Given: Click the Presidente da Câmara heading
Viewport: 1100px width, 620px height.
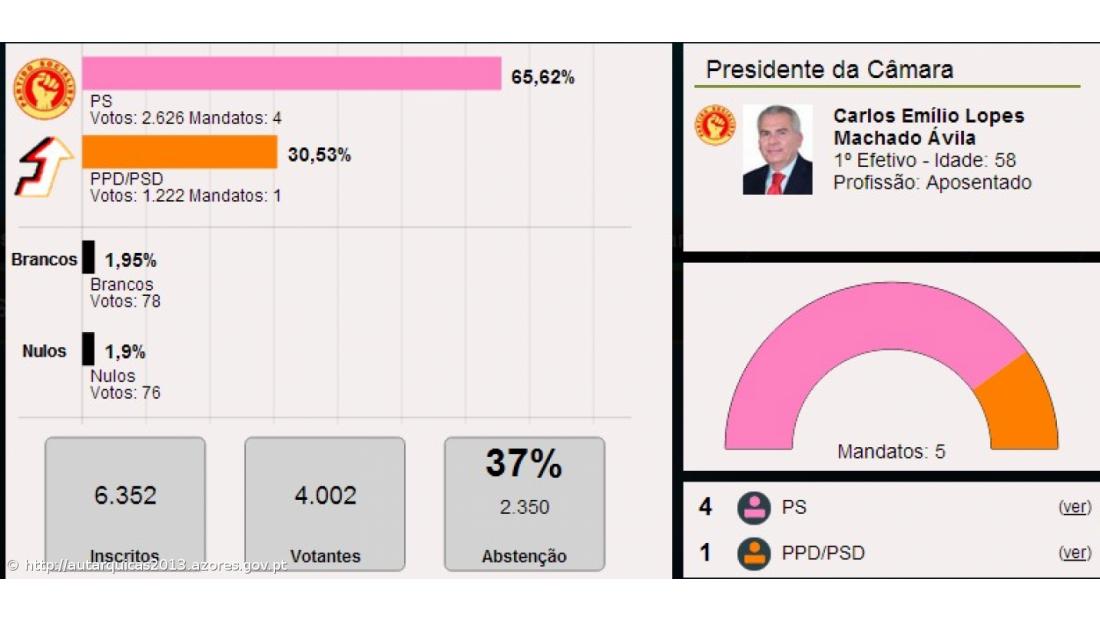Looking at the screenshot, I should tap(828, 68).
